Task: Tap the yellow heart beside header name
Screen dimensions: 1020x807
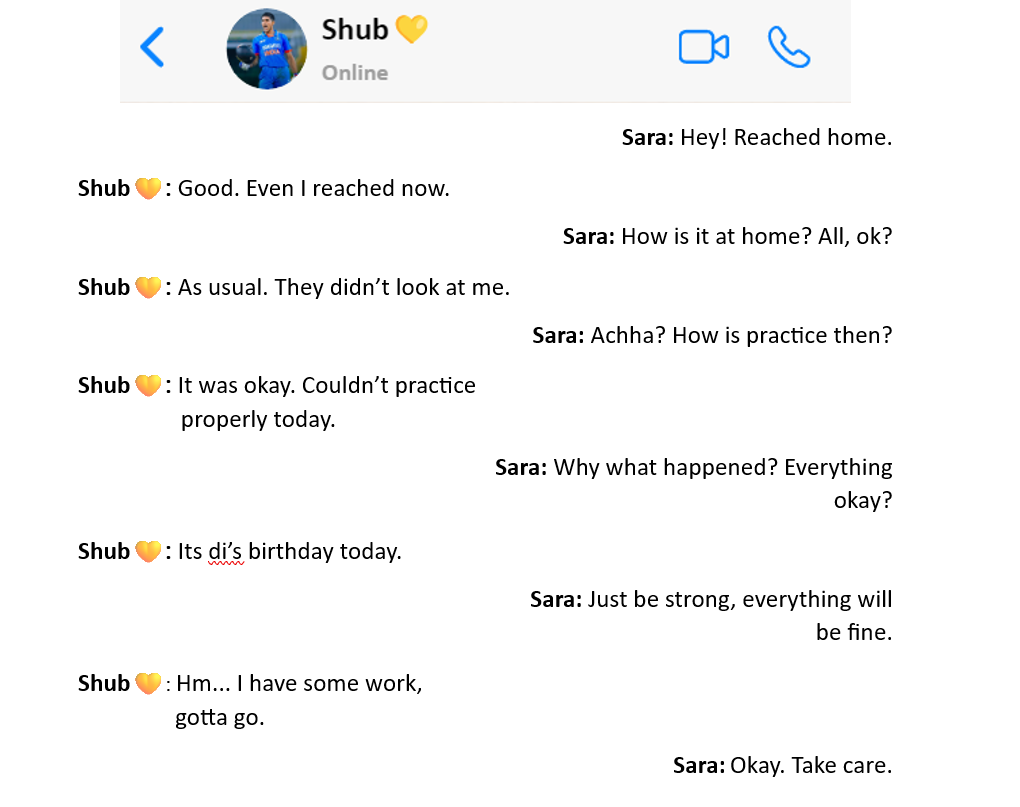Action: click(x=411, y=29)
